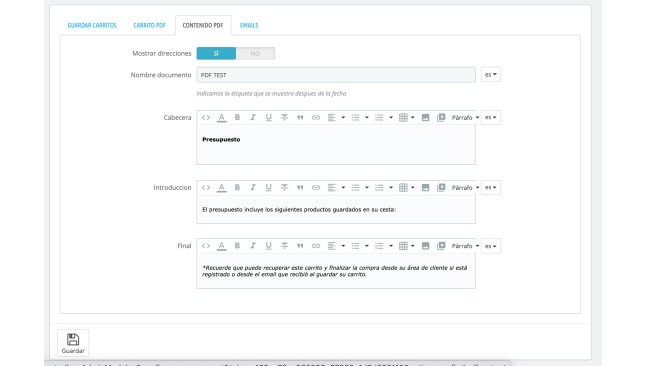Apply strikethrough in Cabecera editor
The height and width of the screenshot is (366, 646).
pyautogui.click(x=284, y=117)
